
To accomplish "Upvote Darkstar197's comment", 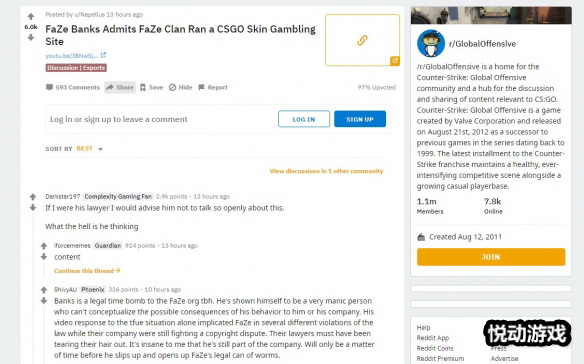I will point(33,197).
